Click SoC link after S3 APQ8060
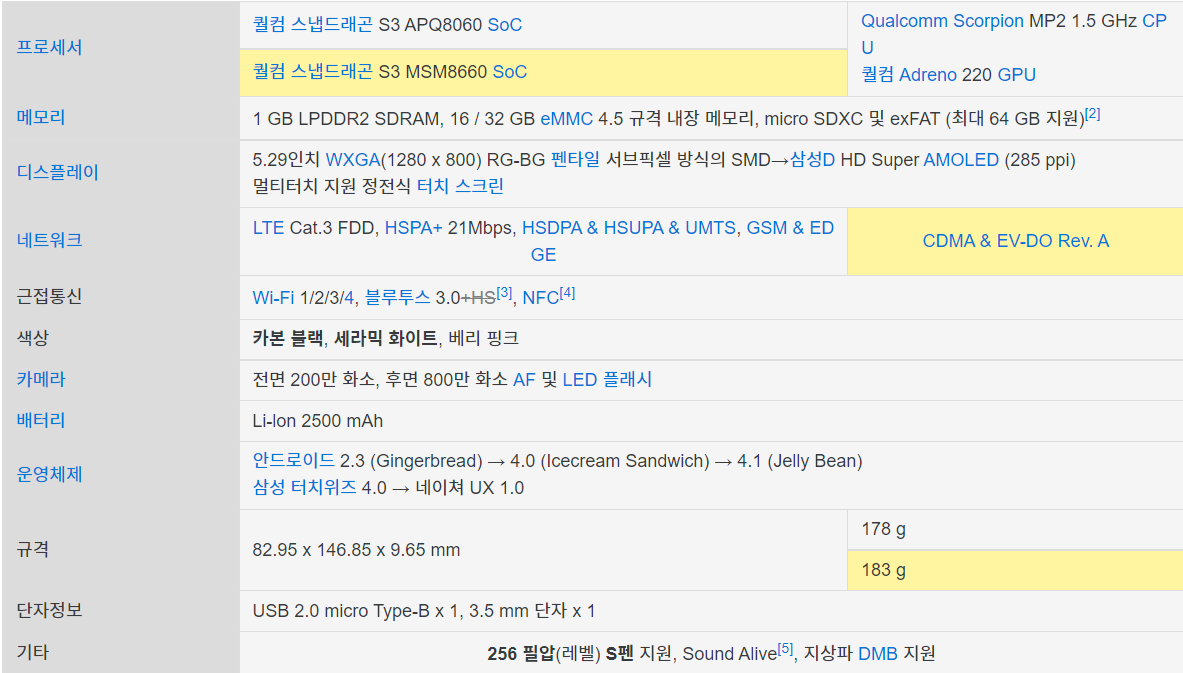Viewport: 1183px width, 673px height. pyautogui.click(x=505, y=25)
